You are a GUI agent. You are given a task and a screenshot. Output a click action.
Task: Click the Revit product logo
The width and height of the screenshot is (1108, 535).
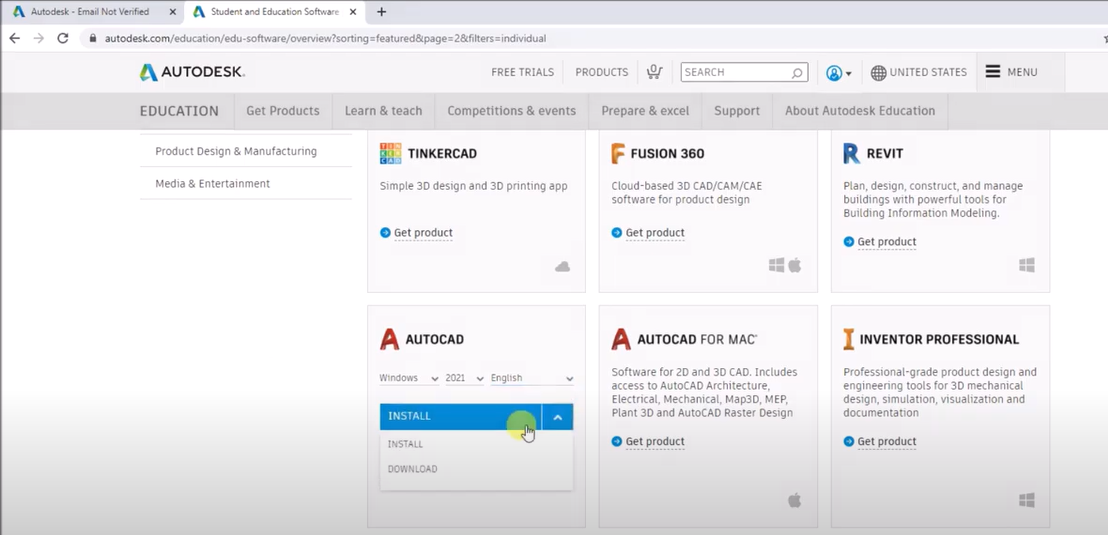851,153
